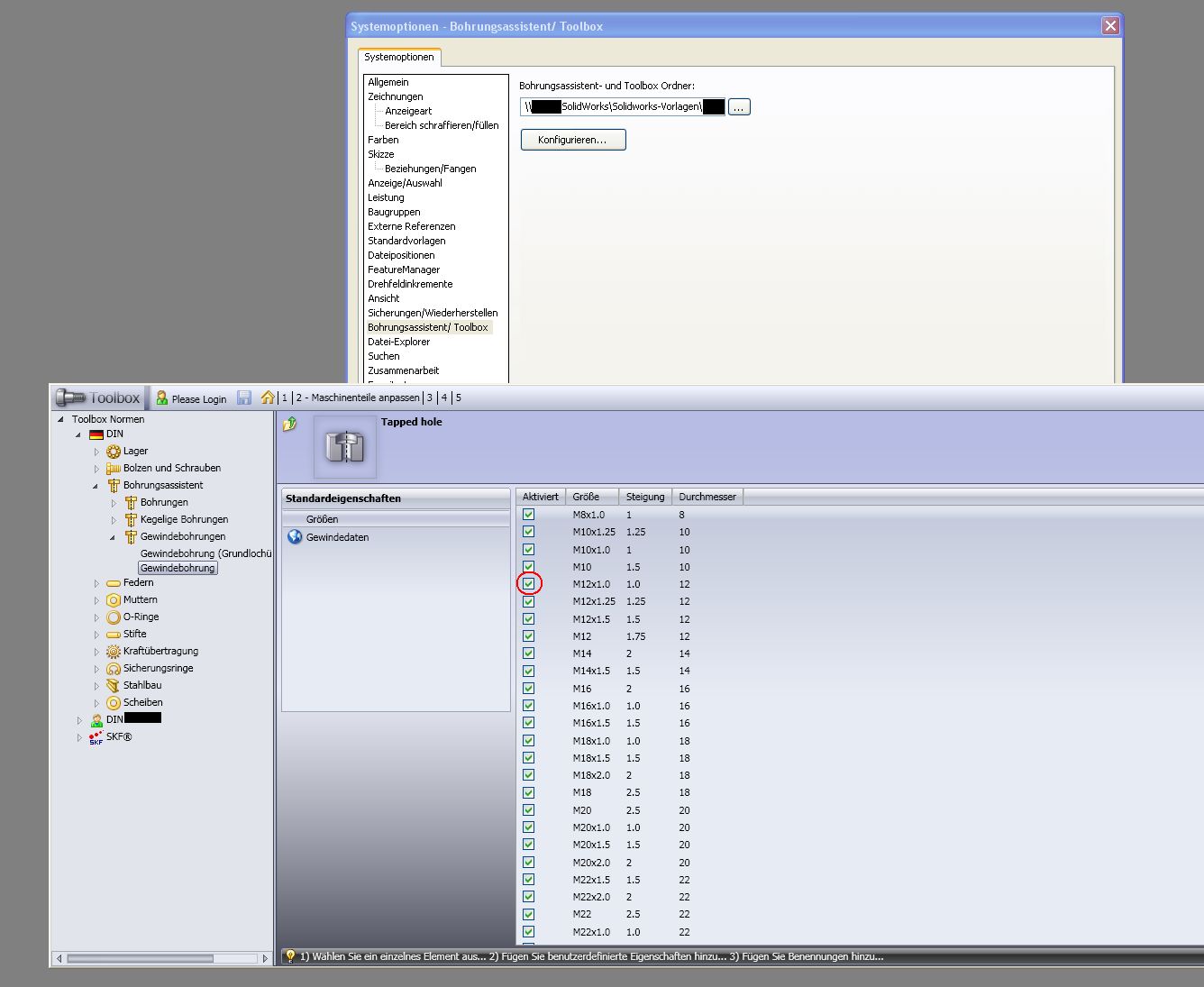Click the Kraftübertragung gear icon
Viewport: 1204px width, 987px height.
114,652
